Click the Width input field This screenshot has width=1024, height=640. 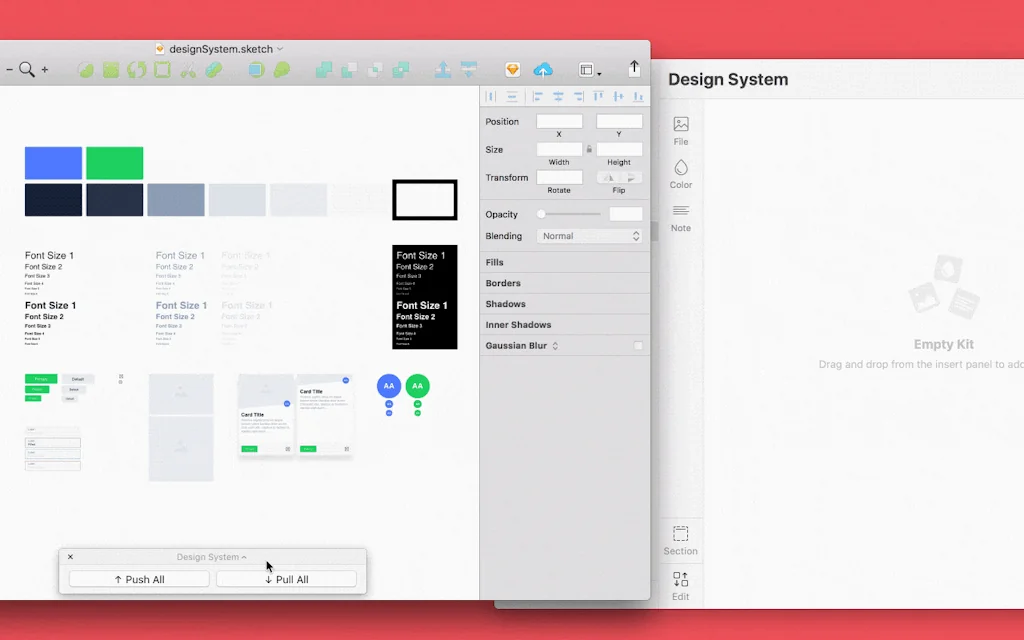[559, 150]
